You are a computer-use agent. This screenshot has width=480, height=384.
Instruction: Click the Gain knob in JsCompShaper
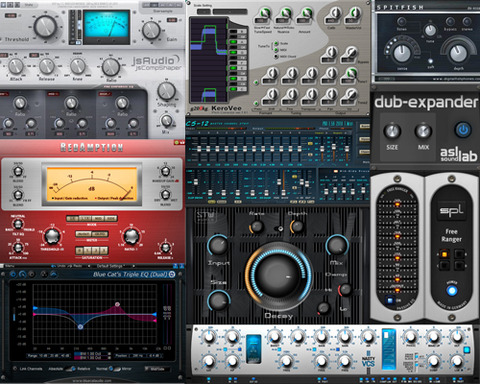151,30
